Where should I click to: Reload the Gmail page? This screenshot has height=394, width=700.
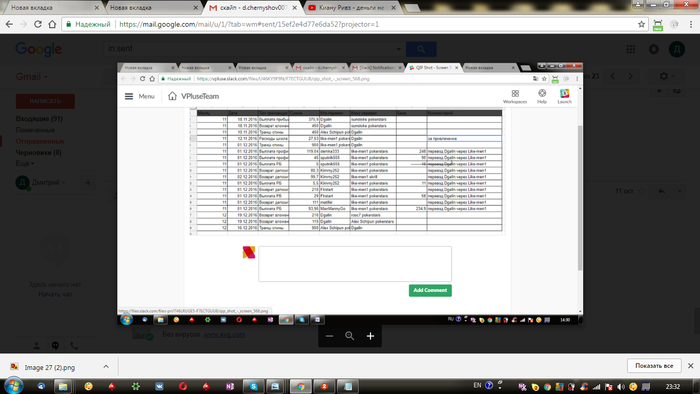click(38, 25)
